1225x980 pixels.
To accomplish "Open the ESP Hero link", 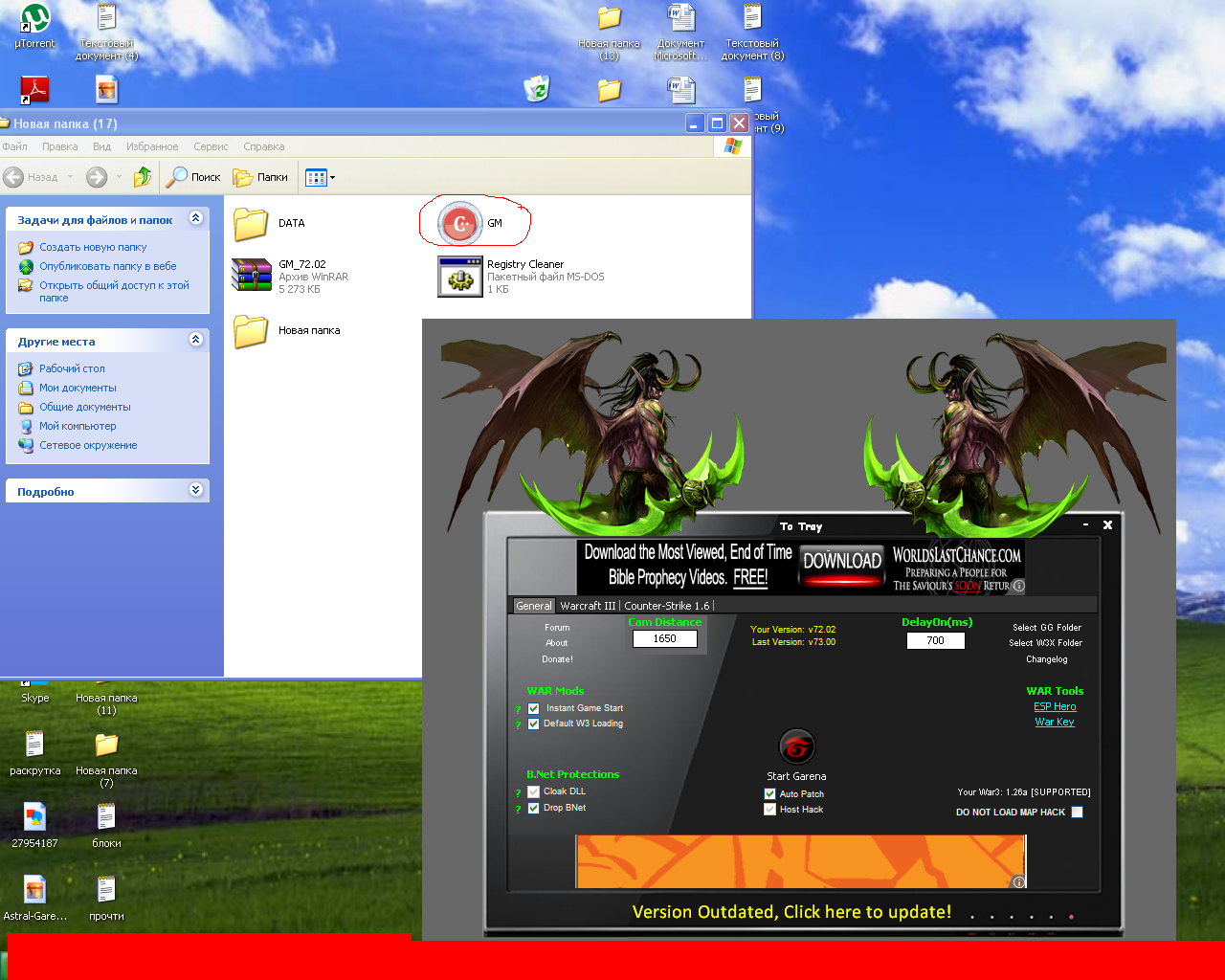I will click(x=1055, y=706).
